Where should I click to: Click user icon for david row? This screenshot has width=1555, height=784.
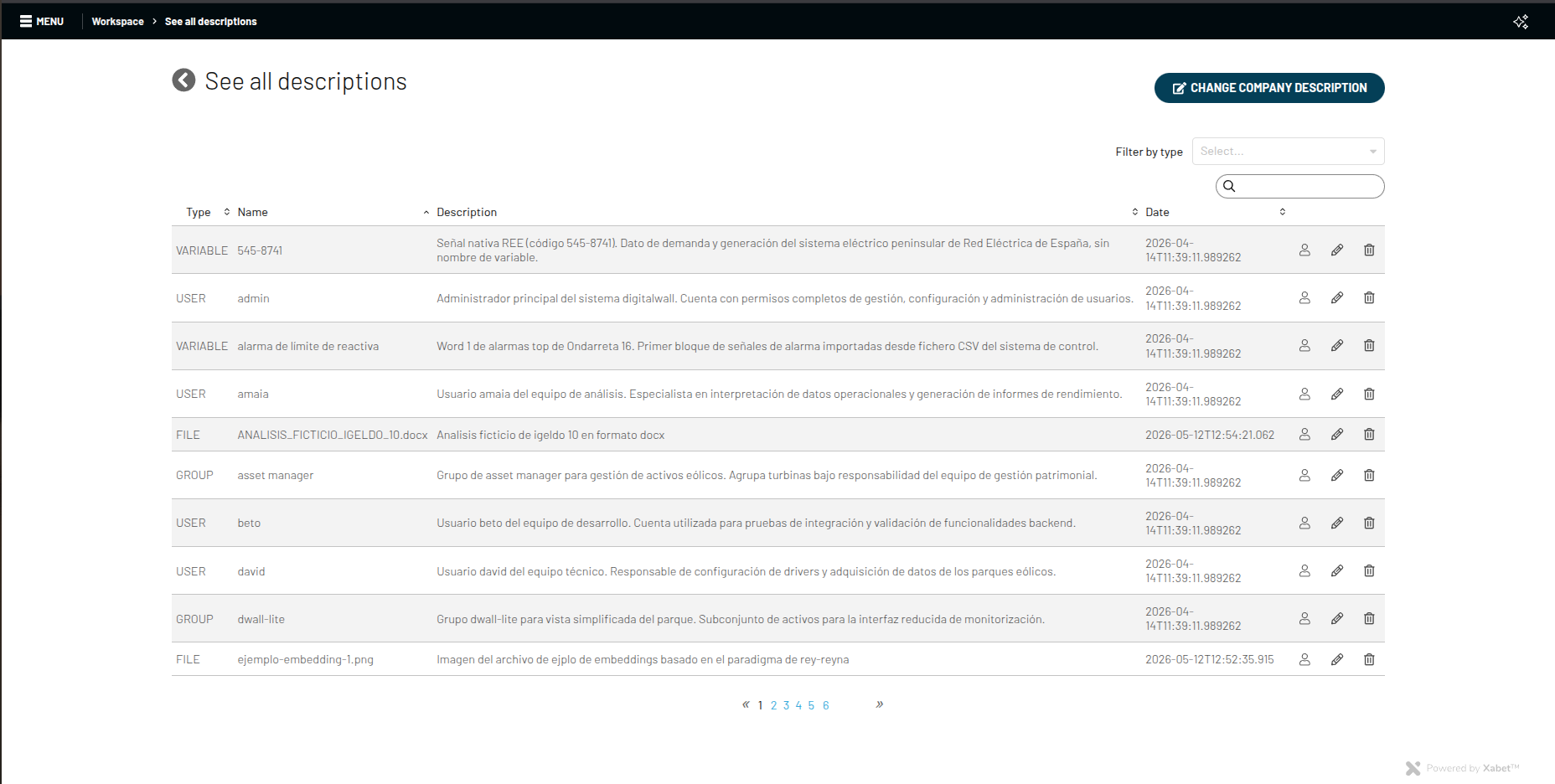coord(1304,570)
